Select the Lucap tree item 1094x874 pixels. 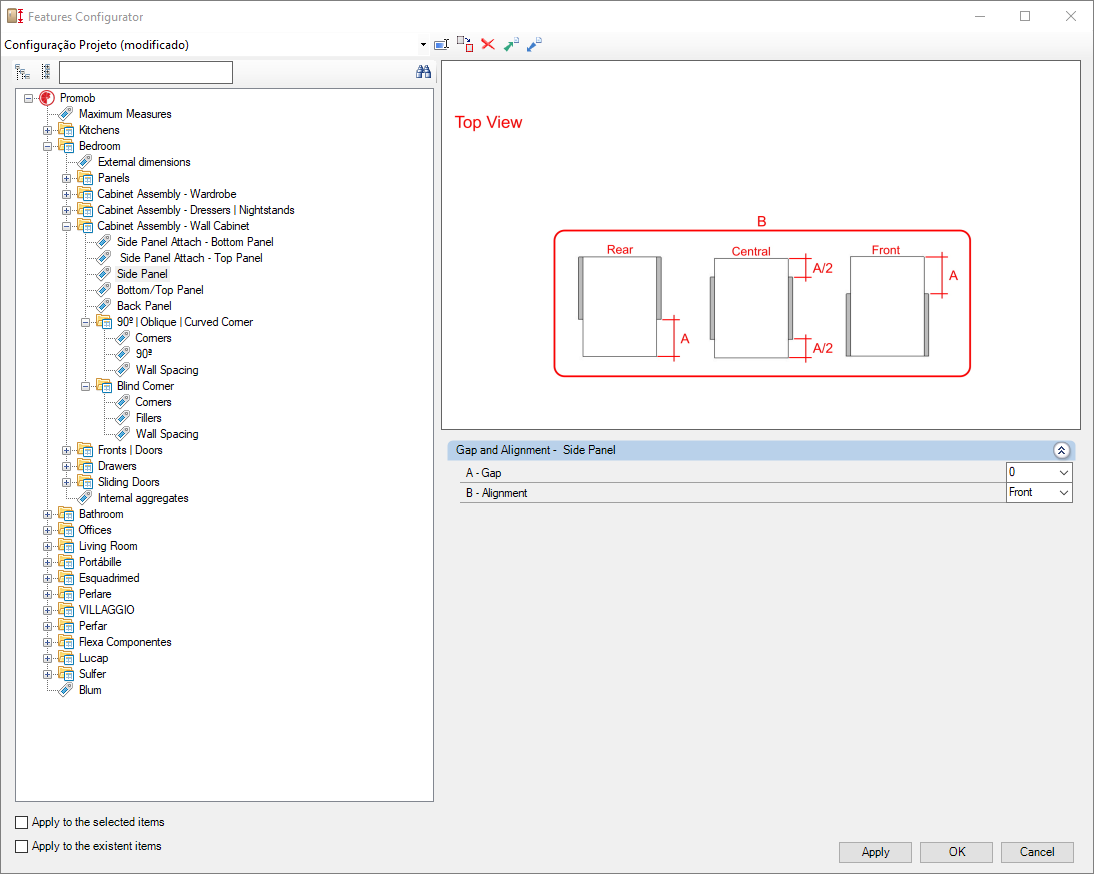coord(93,658)
